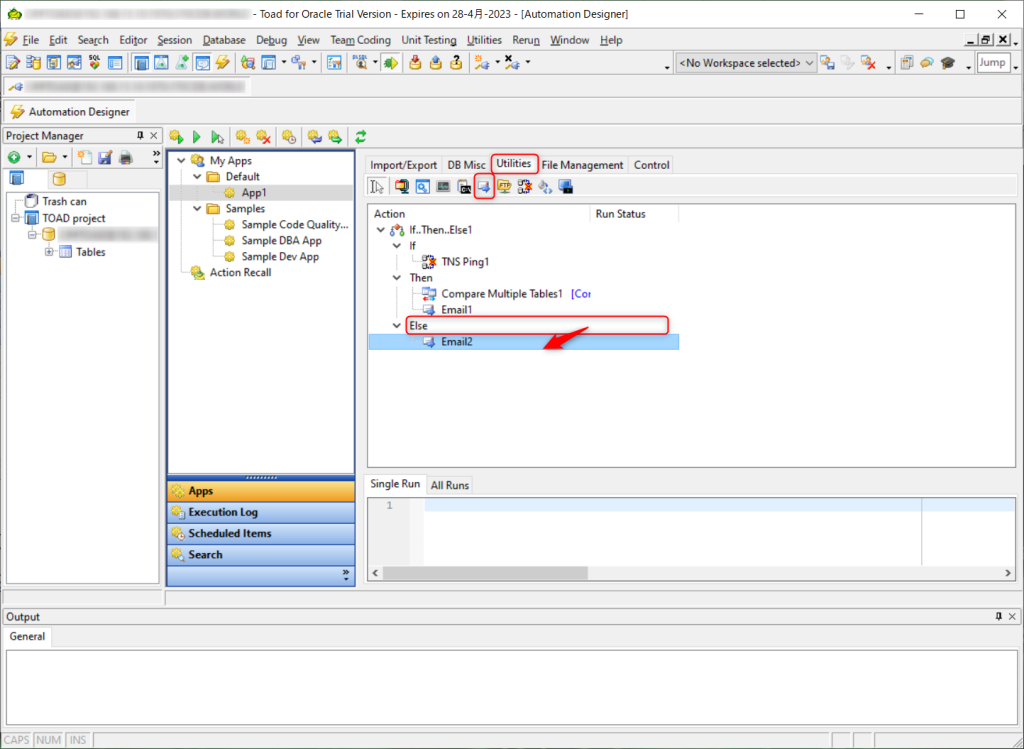The image size is (1024, 749).
Task: Switch to the Control tab
Action: point(652,165)
